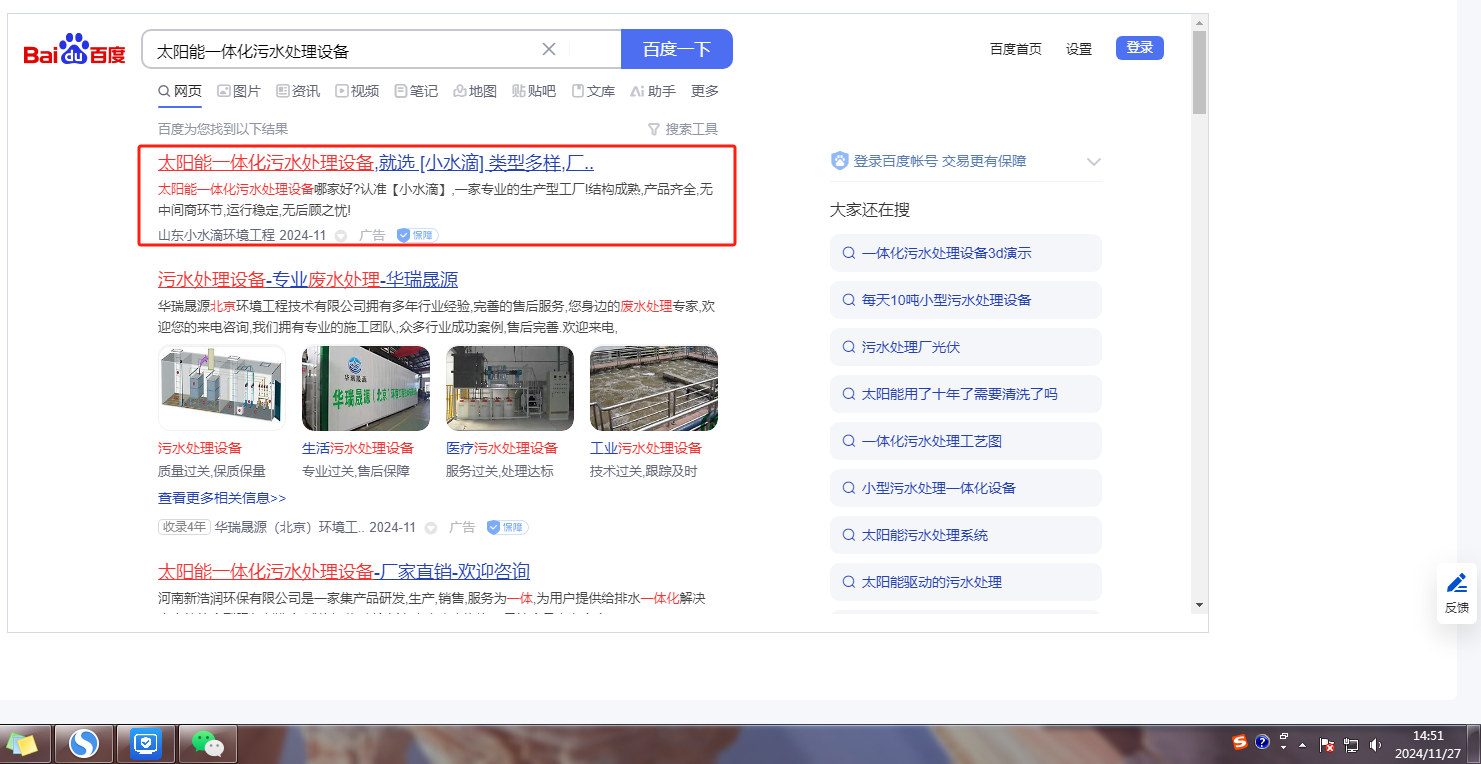Click the Baidu logo
Viewport: 1481px width, 764px height.
point(75,49)
